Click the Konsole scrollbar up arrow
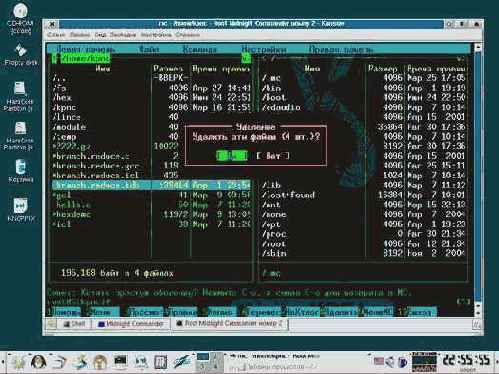 (478, 47)
